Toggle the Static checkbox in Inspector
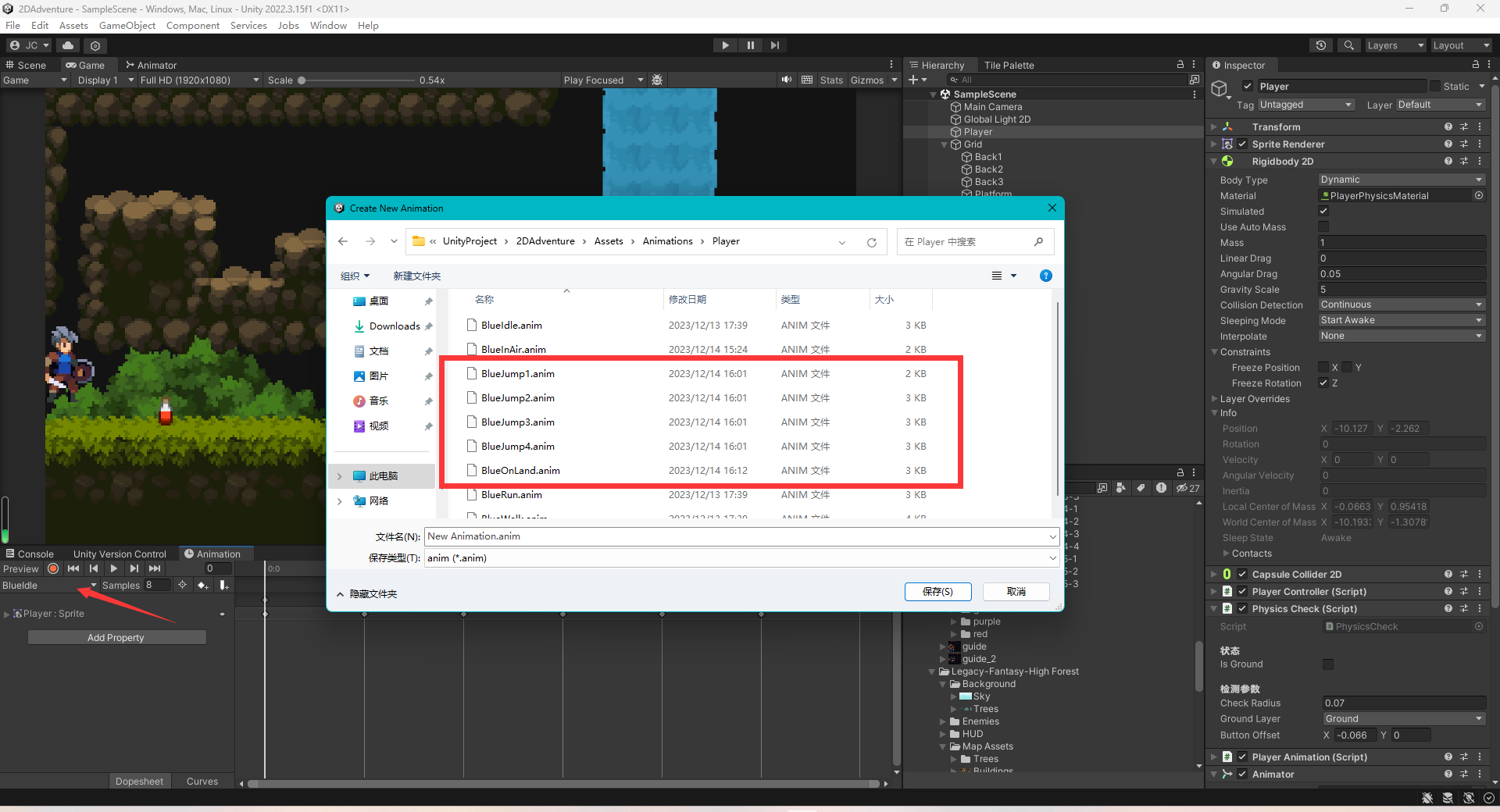Screen dimensions: 1500x812 1434,86
